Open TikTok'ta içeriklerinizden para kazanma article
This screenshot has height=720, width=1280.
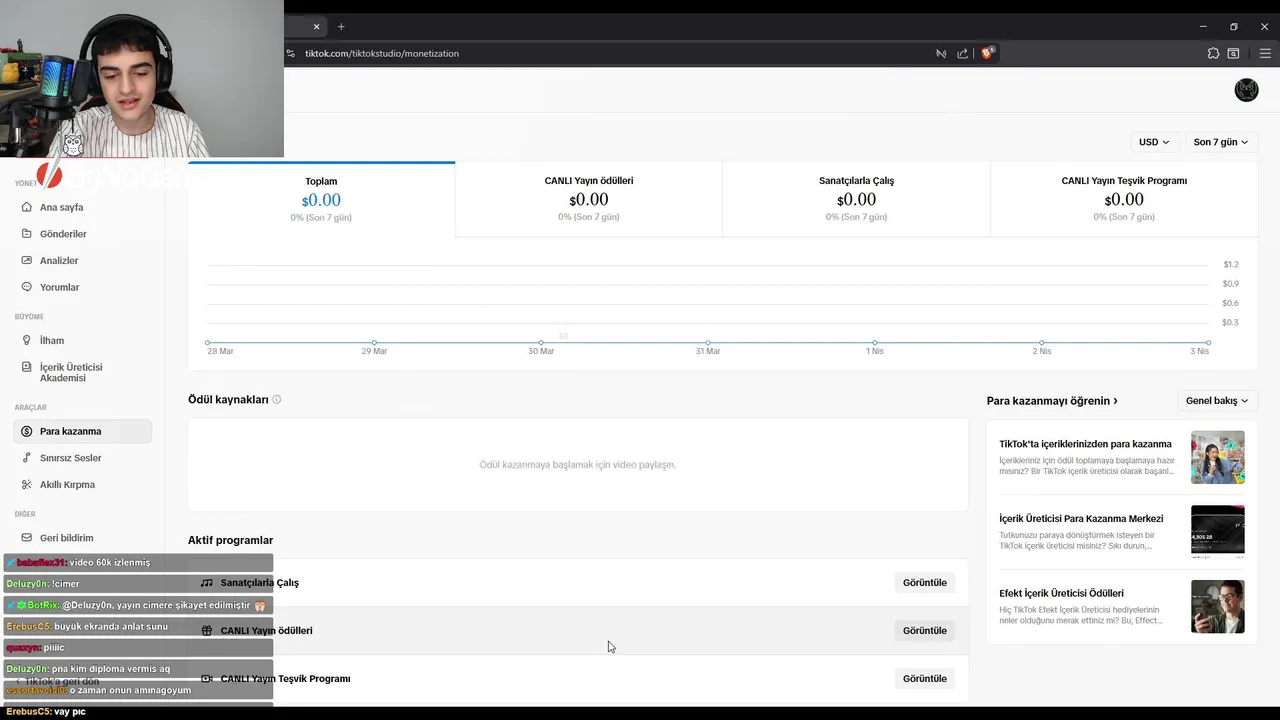pyautogui.click(x=1085, y=444)
